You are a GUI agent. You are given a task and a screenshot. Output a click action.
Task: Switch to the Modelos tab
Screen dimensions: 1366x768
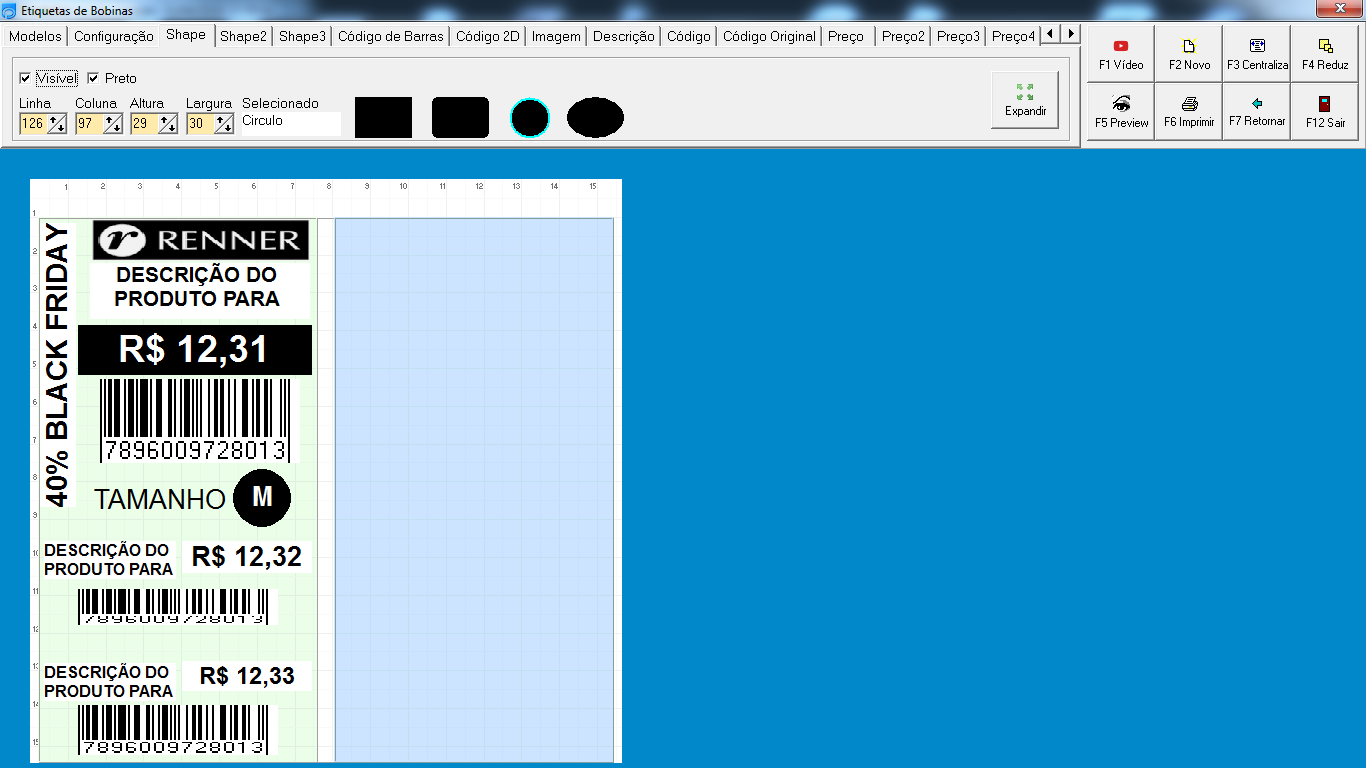pos(35,36)
